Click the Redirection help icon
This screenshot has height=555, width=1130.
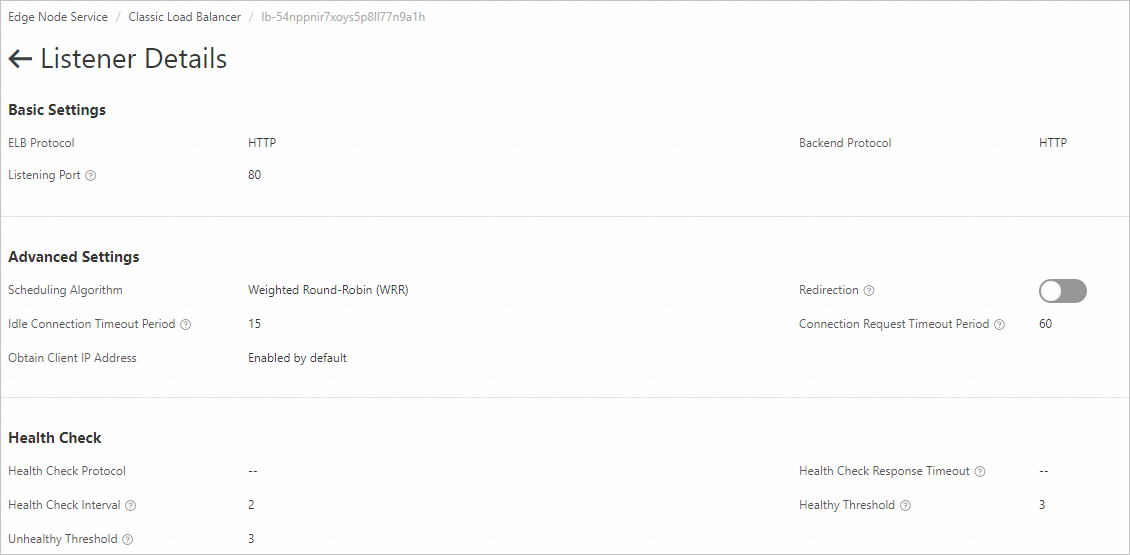click(868, 290)
